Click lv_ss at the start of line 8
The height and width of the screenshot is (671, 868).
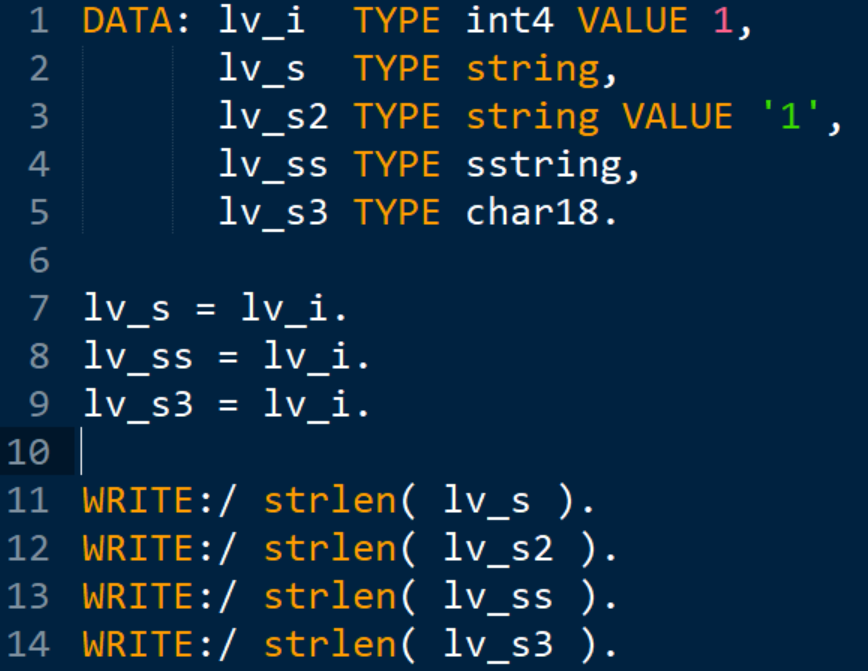[x=138, y=357]
